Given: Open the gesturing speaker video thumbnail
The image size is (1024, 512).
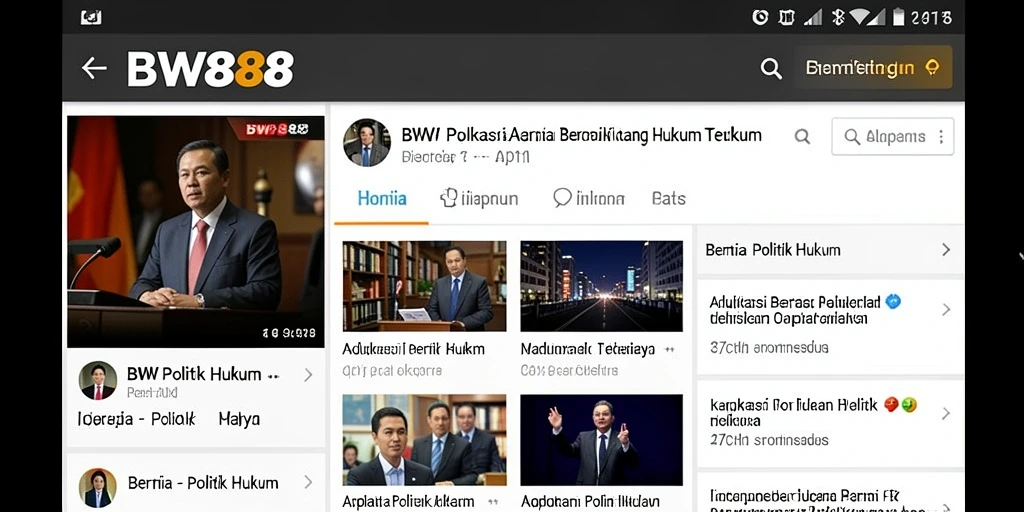Looking at the screenshot, I should coord(601,440).
